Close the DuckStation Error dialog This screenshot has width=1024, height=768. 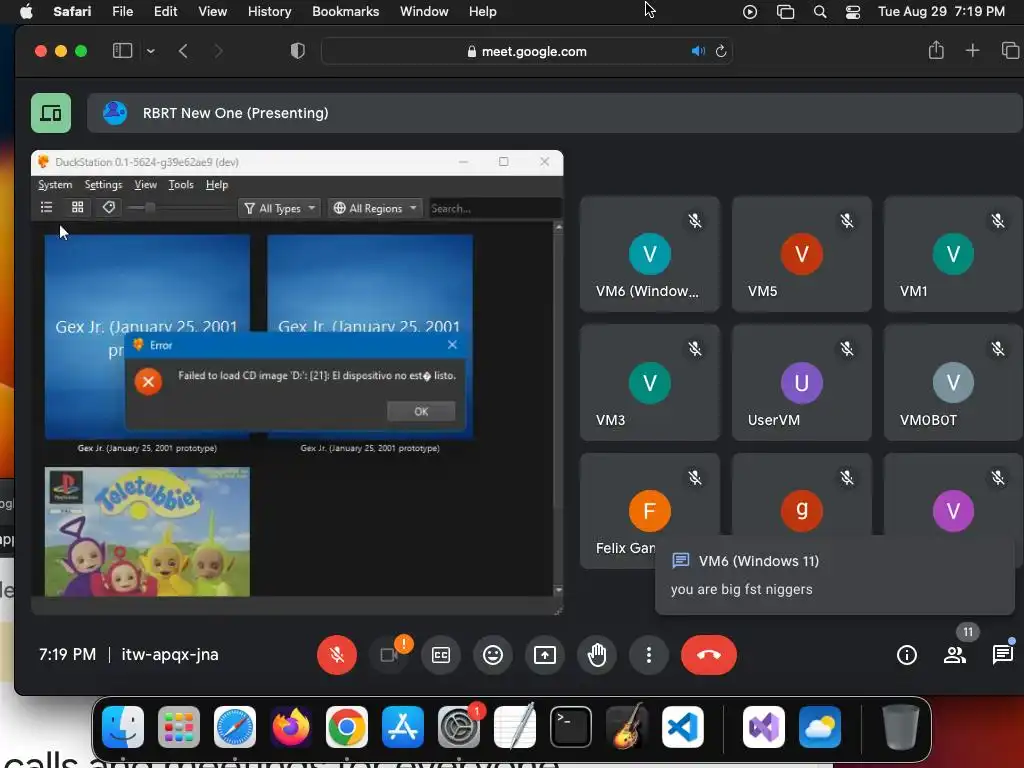click(452, 345)
